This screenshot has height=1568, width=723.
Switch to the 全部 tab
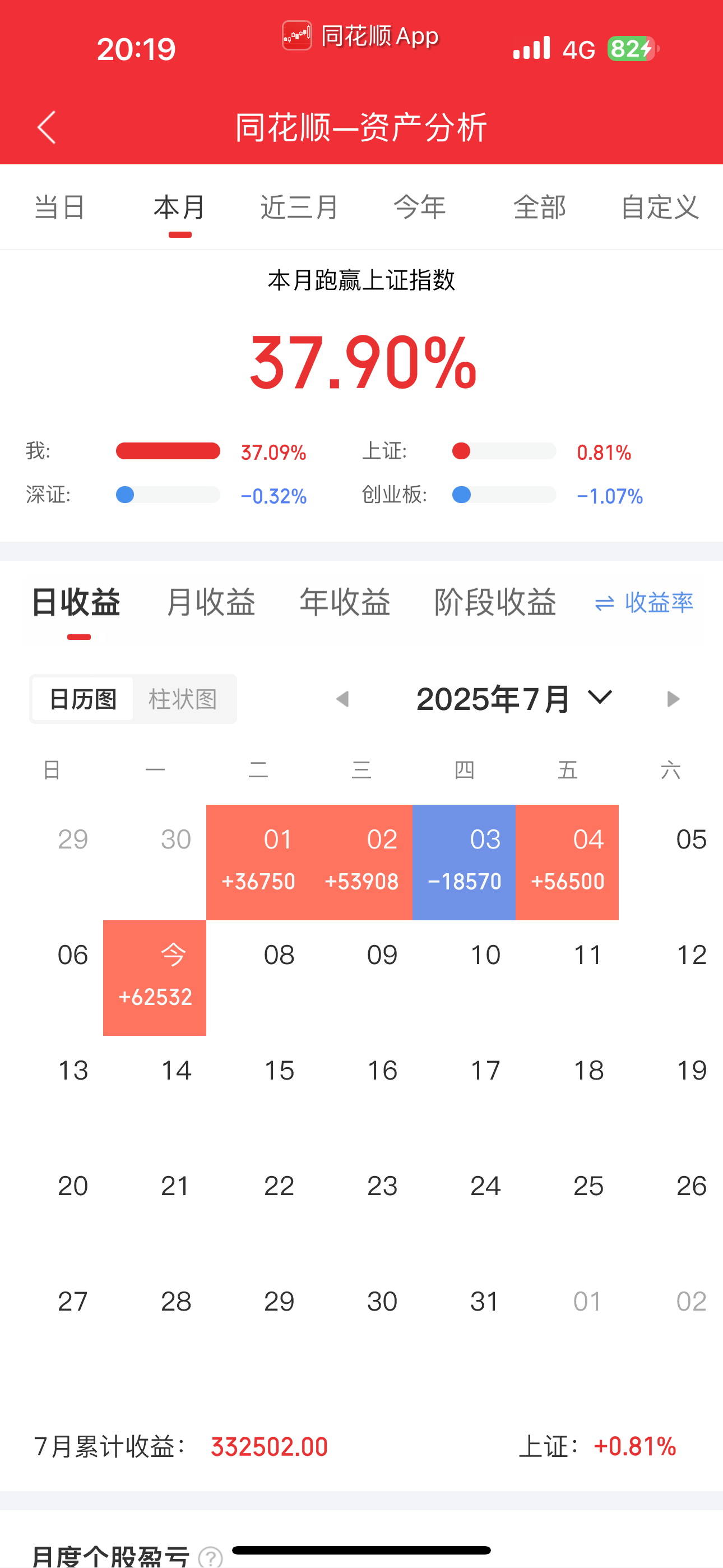(540, 207)
